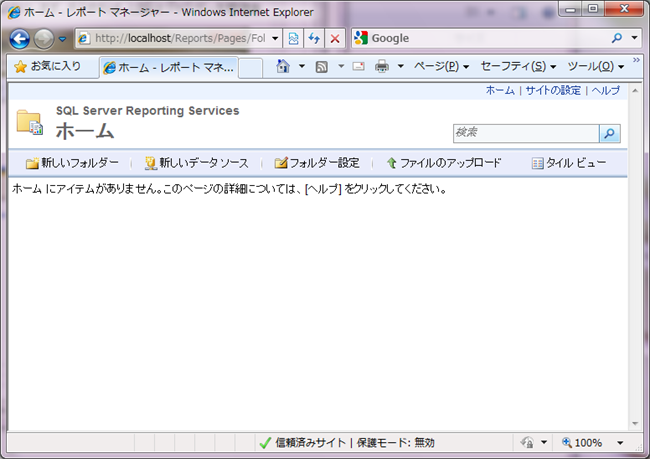This screenshot has width=650, height=459.
Task: Open フォルダー設定 folder settings
Action: tap(317, 163)
